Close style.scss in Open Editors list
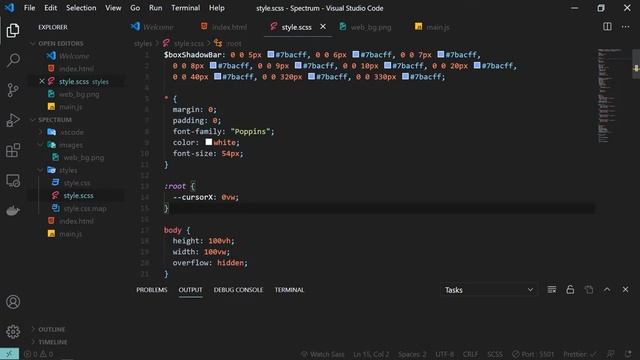 click(x=42, y=82)
